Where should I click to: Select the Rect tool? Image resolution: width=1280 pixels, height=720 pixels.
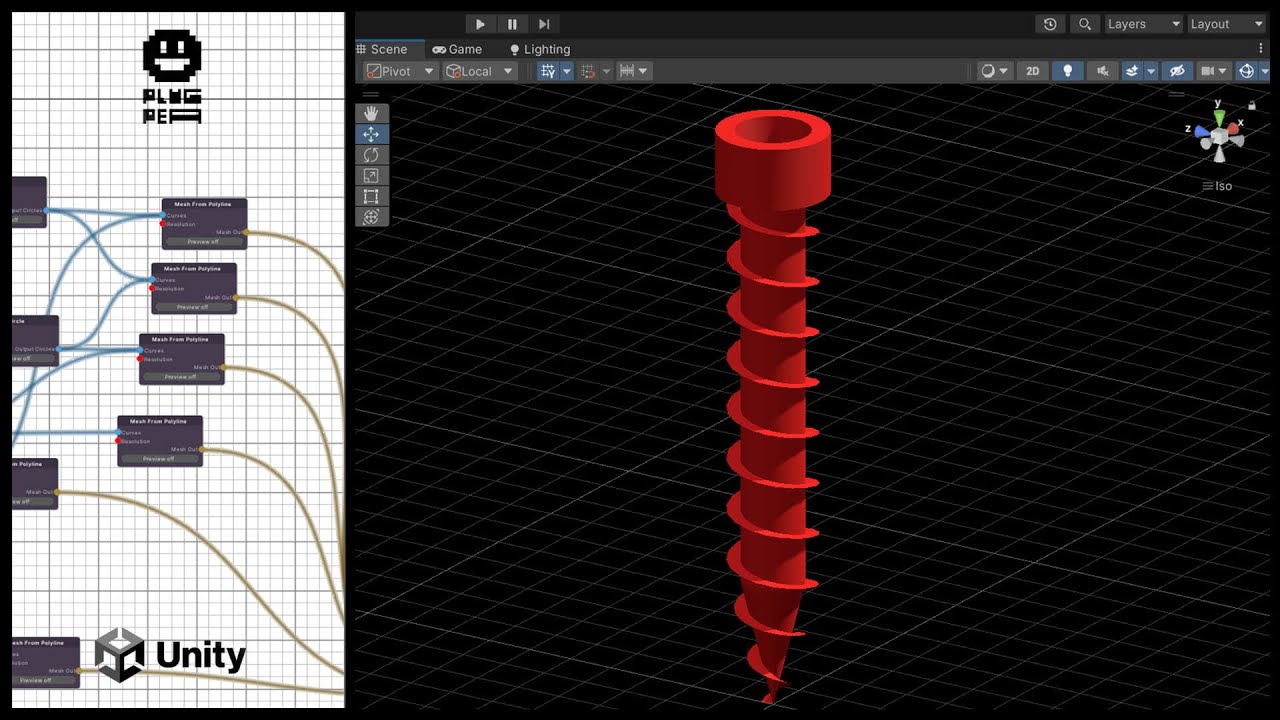point(371,196)
